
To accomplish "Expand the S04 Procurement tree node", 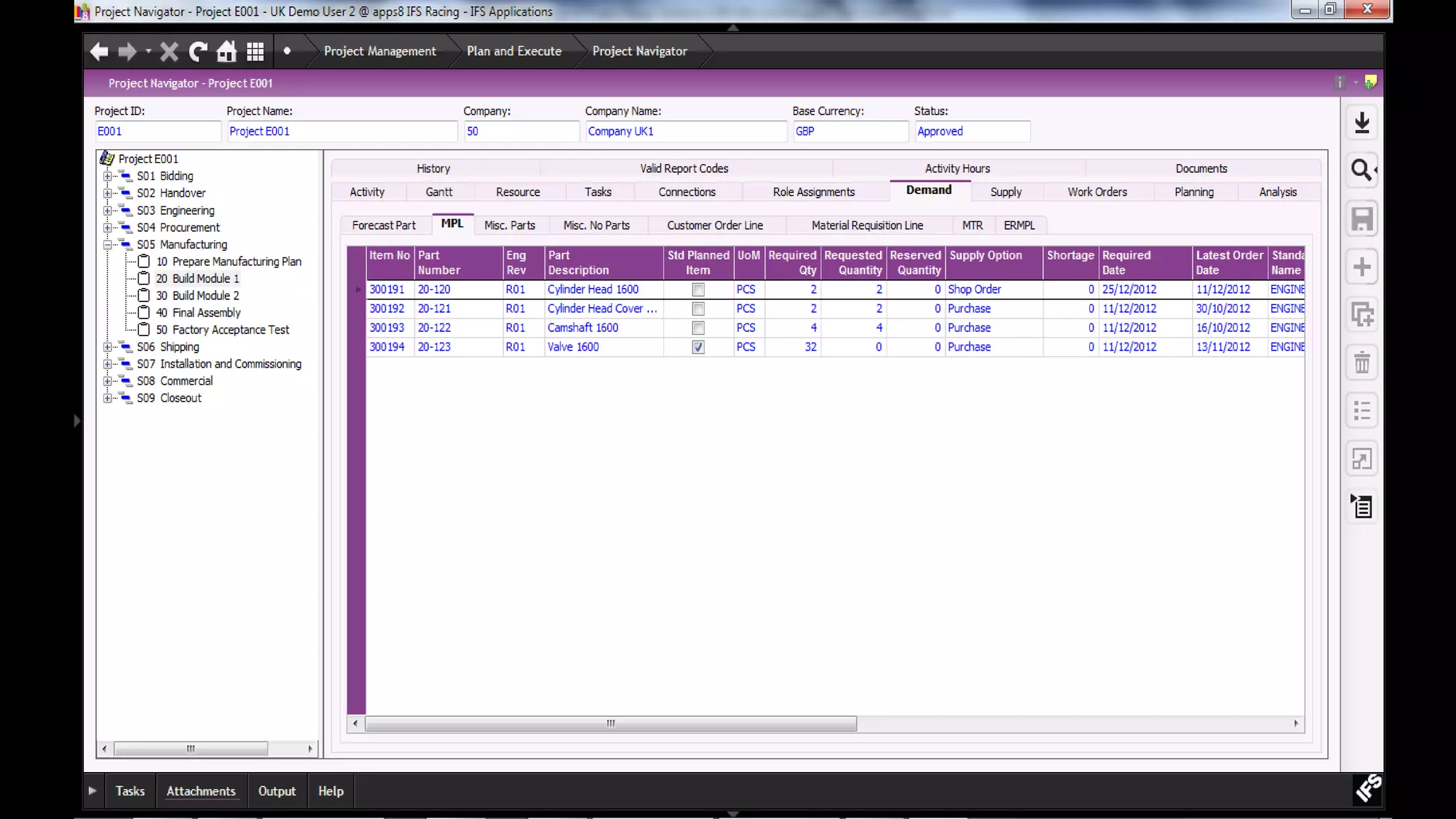I will 107,227.
